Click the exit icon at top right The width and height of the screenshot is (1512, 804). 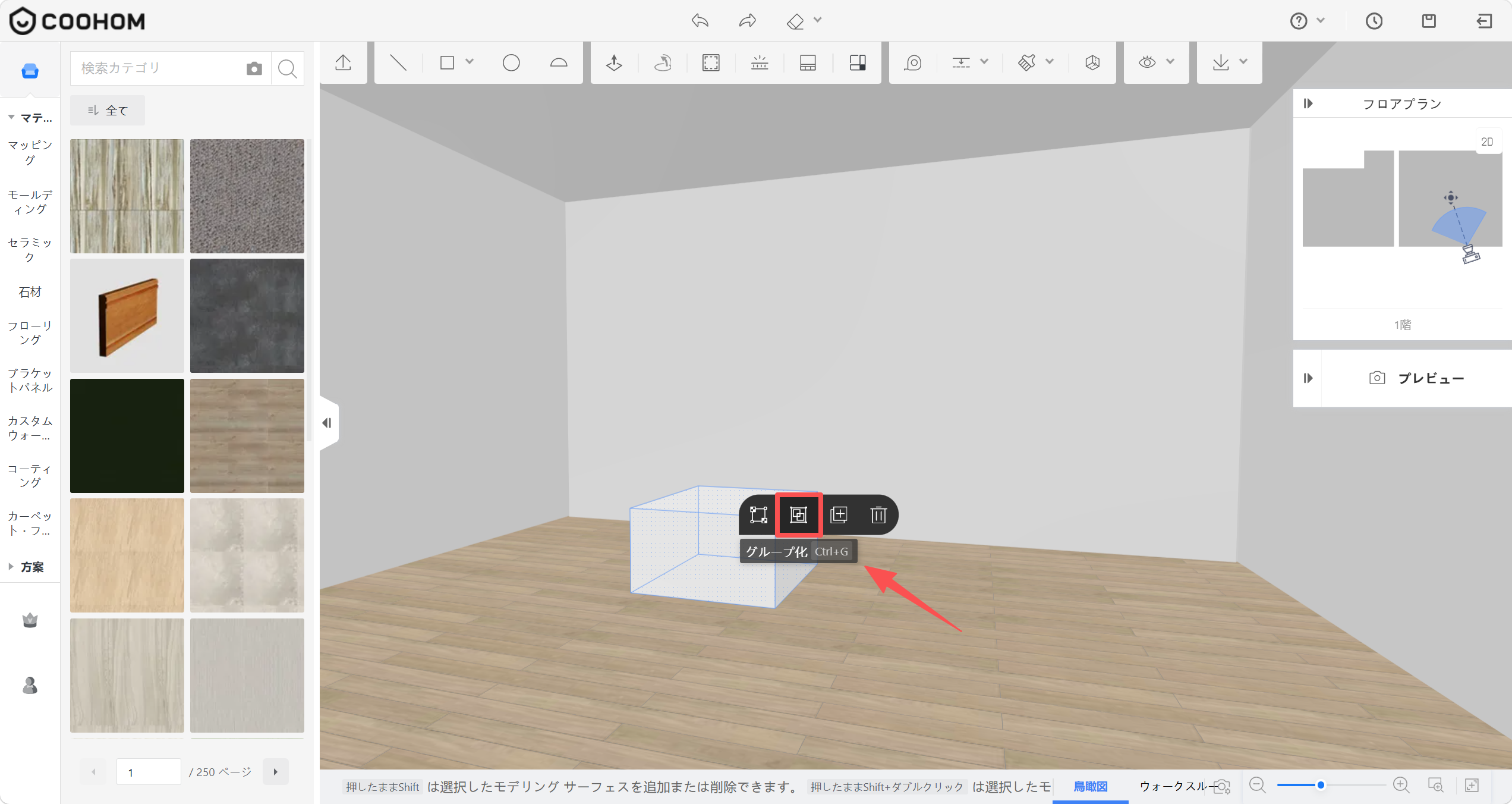(1484, 21)
